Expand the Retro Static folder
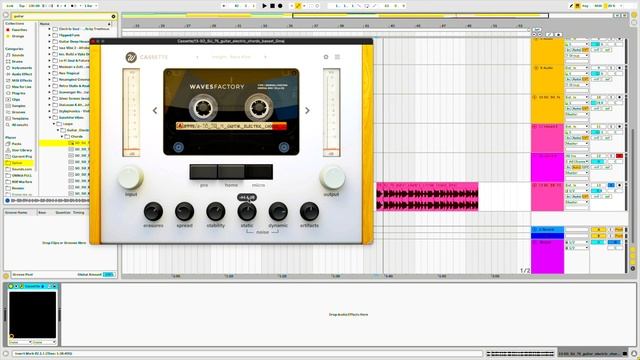Viewport: 640px width, 360px height. [50, 86]
